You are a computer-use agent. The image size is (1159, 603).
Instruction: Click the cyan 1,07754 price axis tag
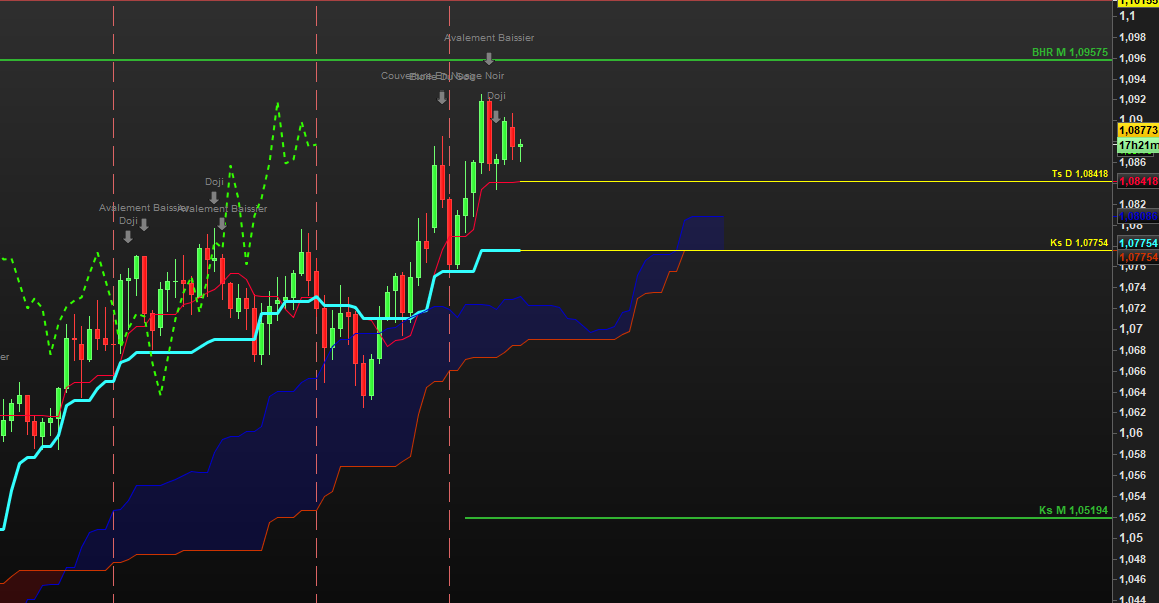click(1138, 243)
